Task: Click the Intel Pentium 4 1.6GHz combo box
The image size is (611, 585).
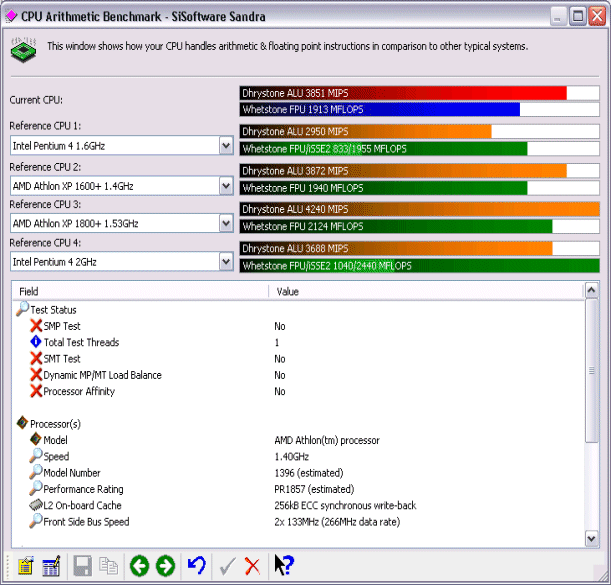Action: tap(122, 146)
